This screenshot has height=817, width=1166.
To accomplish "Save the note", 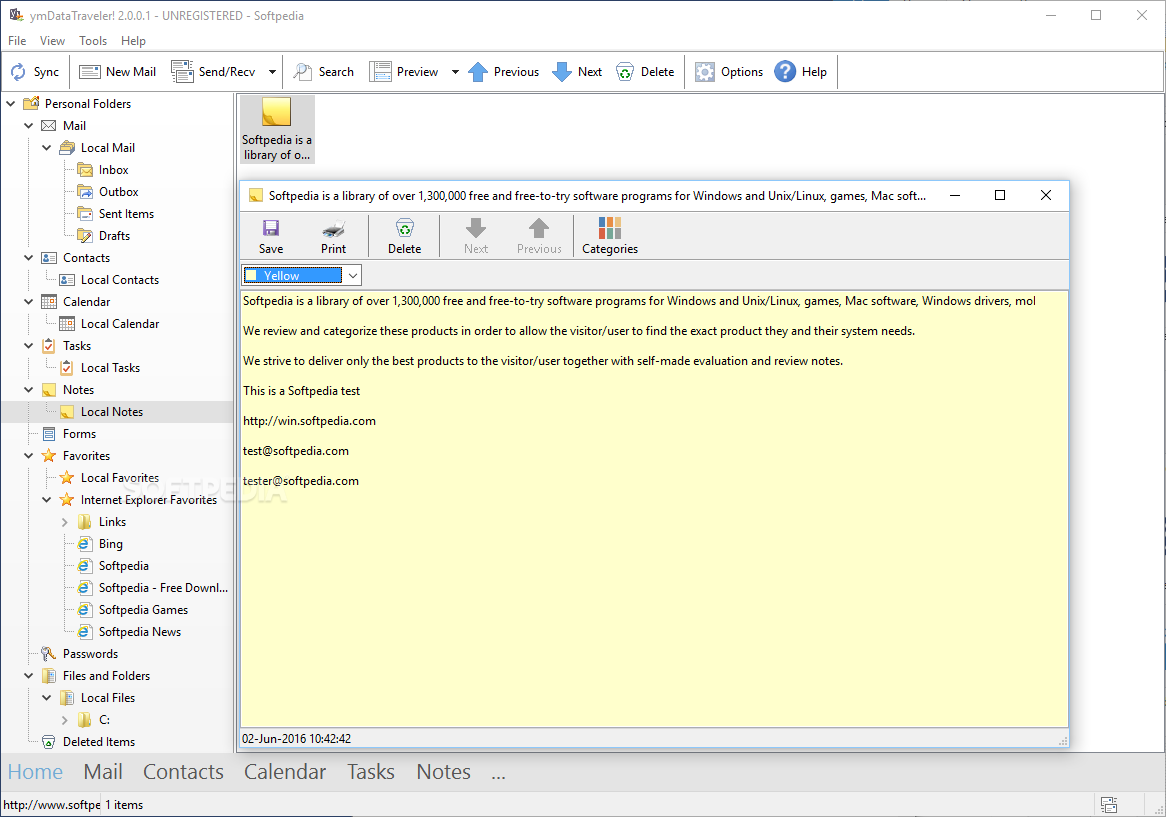I will pos(271,236).
